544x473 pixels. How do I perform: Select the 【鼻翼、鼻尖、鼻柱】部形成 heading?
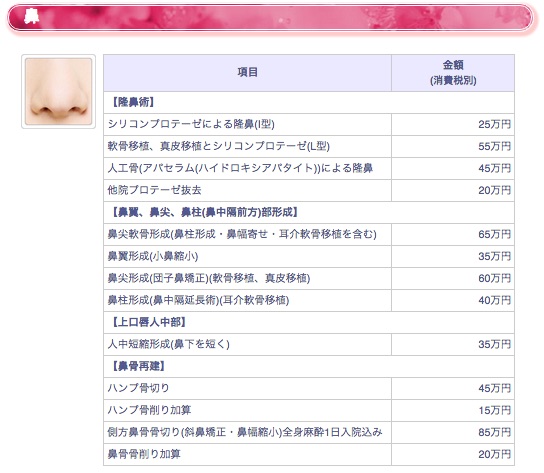(x=205, y=212)
